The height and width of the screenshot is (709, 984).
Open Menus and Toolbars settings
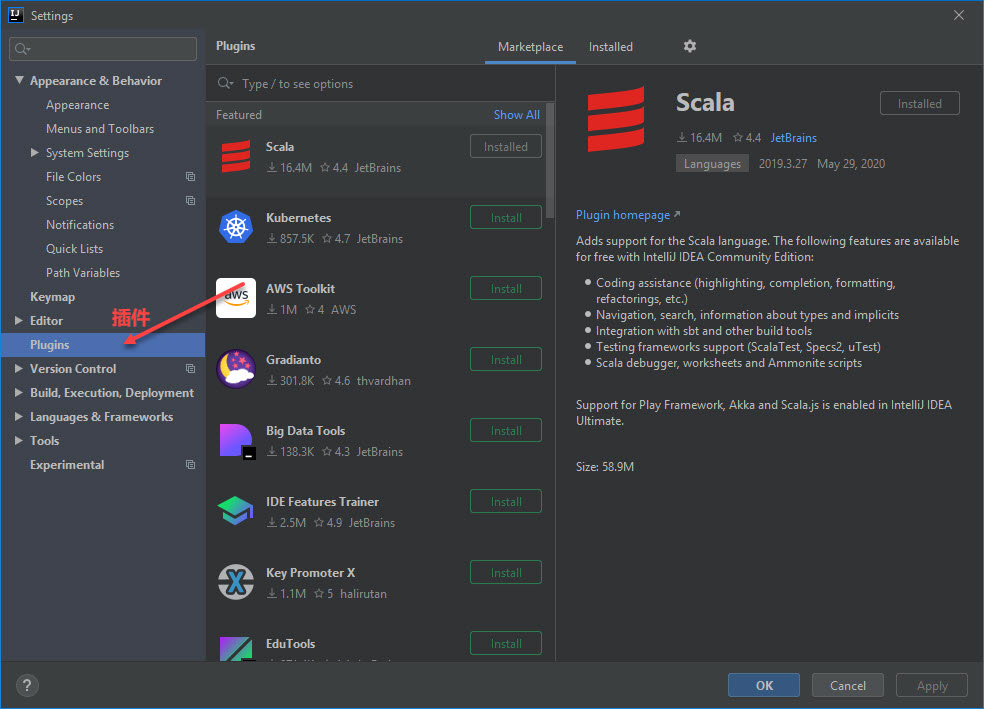100,129
